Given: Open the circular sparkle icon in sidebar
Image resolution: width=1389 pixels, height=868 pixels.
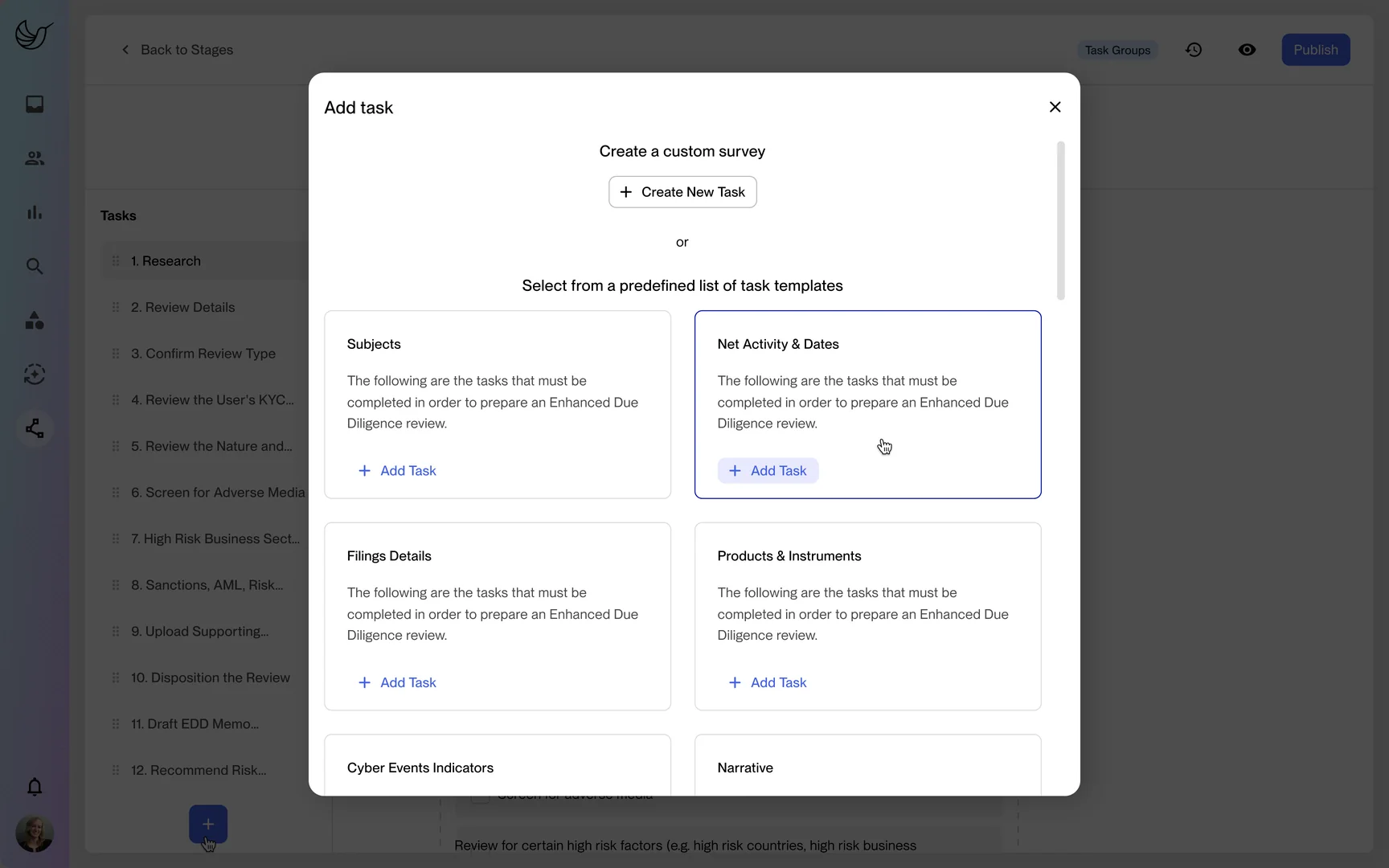Looking at the screenshot, I should tap(35, 374).
